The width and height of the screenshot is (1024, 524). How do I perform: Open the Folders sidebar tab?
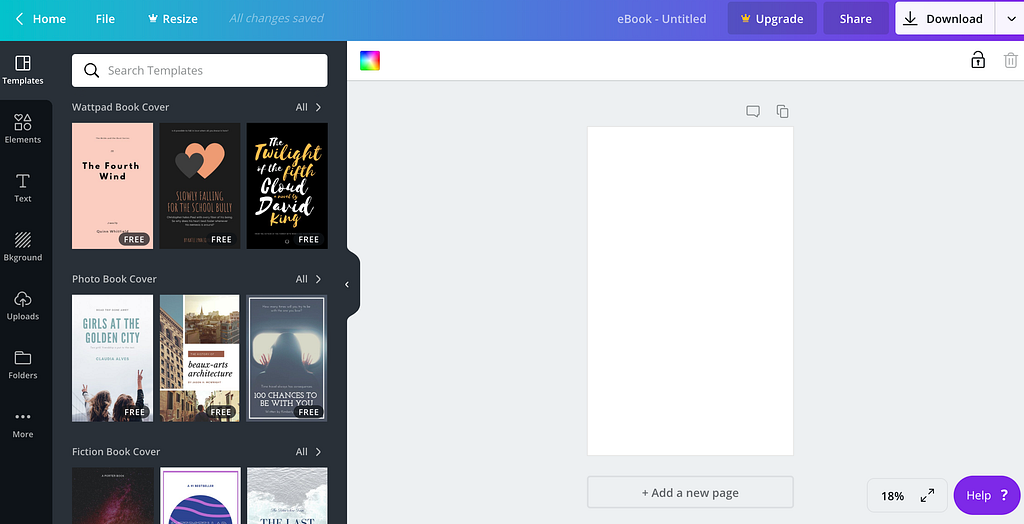pos(23,364)
